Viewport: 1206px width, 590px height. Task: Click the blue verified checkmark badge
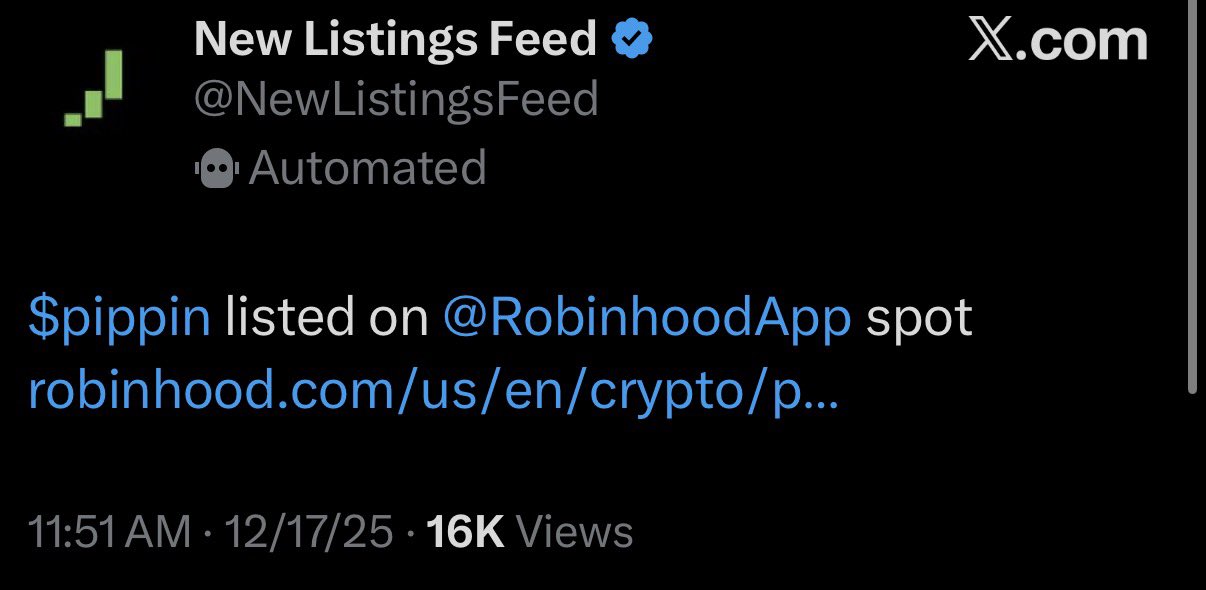pos(632,39)
